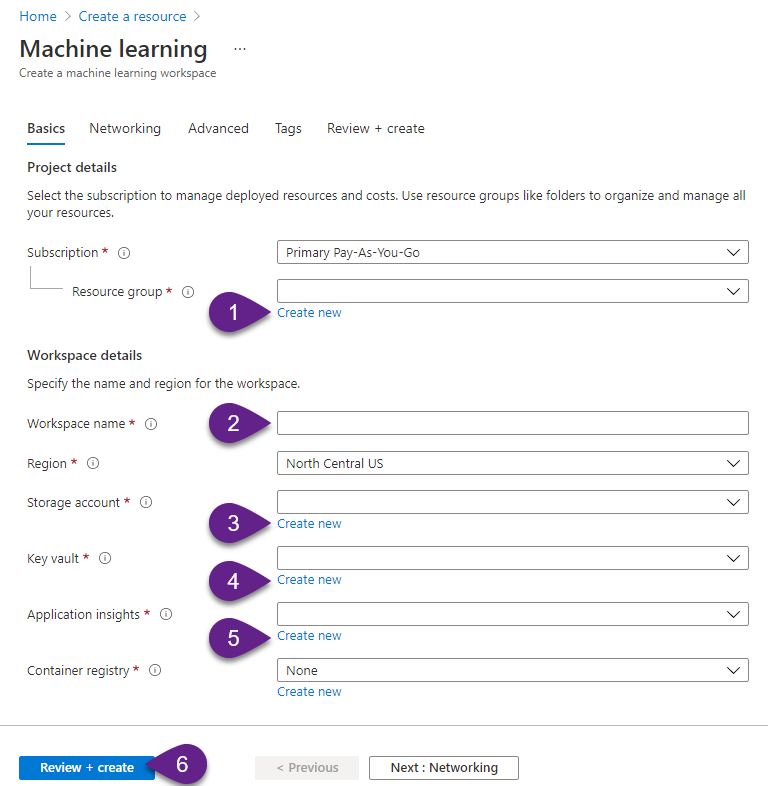768x786 pixels.
Task: Click the Key vault info icon
Action: click(x=105, y=558)
